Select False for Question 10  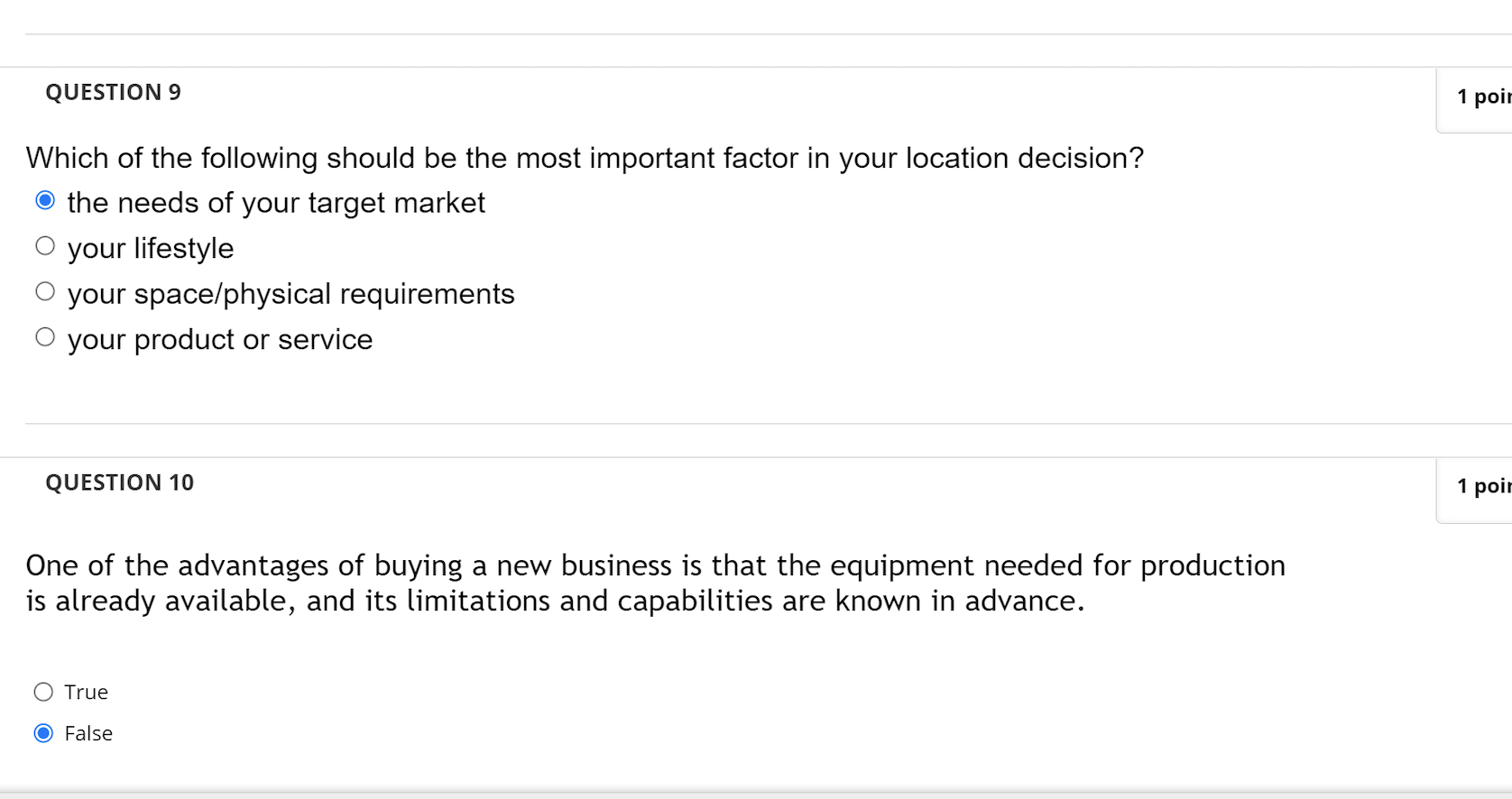coord(42,733)
